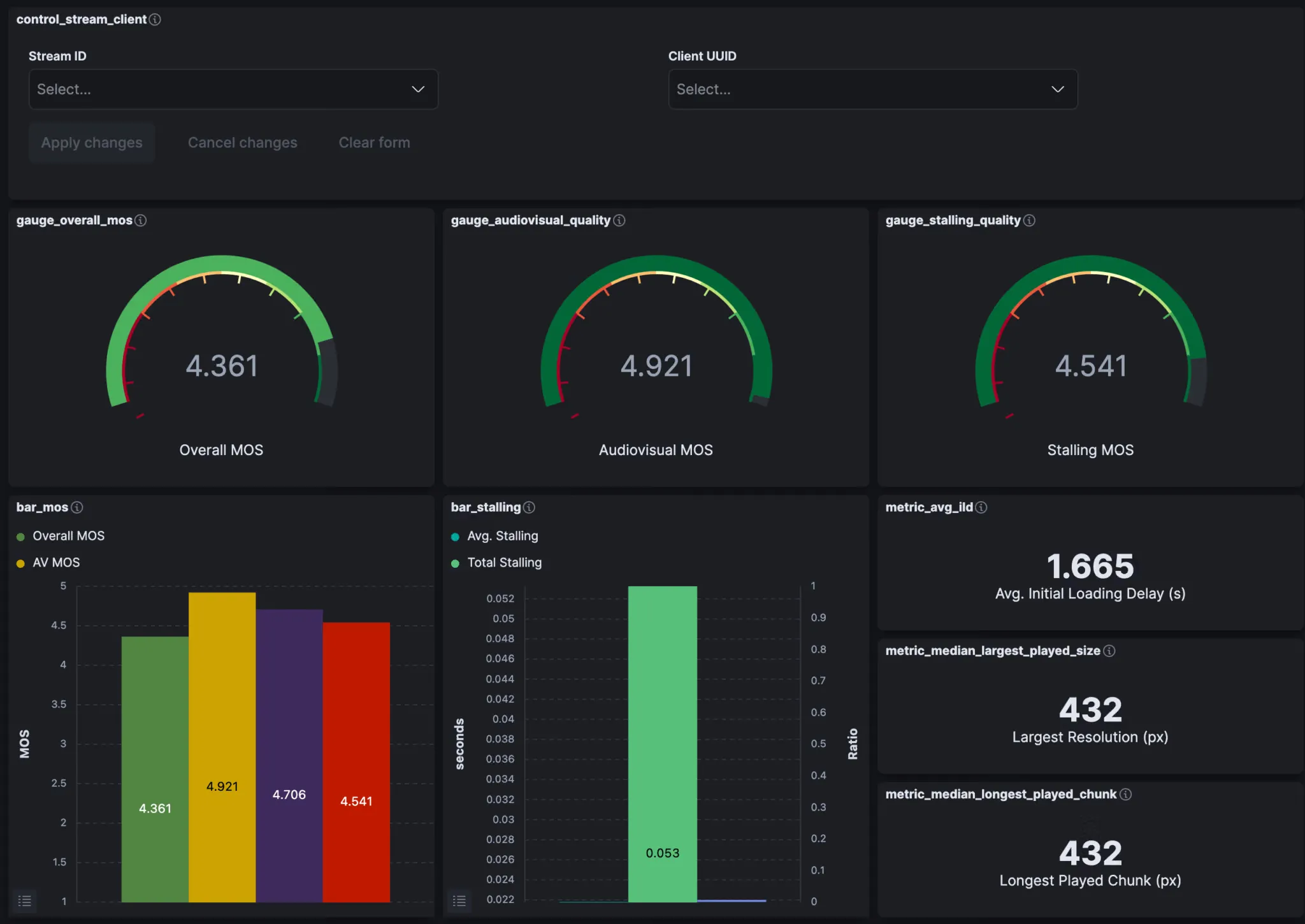Viewport: 1305px width, 924px height.
Task: Click Clear form button
Action: (375, 143)
